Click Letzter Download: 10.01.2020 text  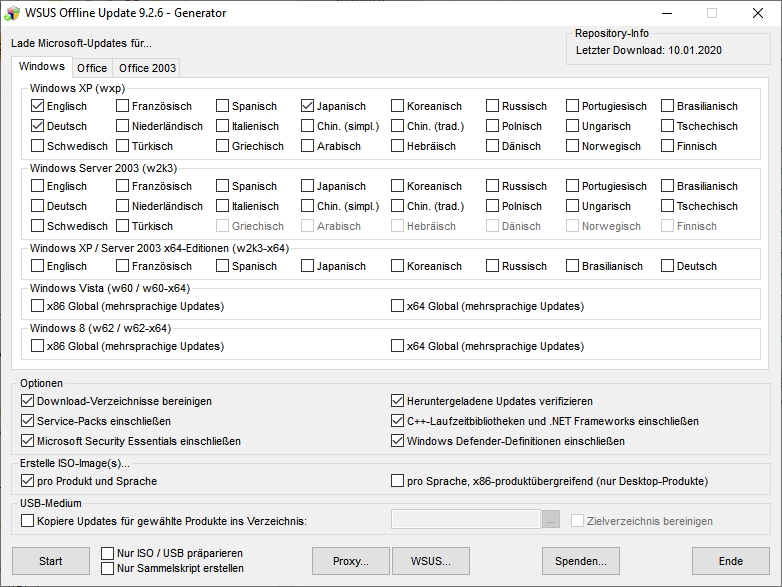point(649,50)
